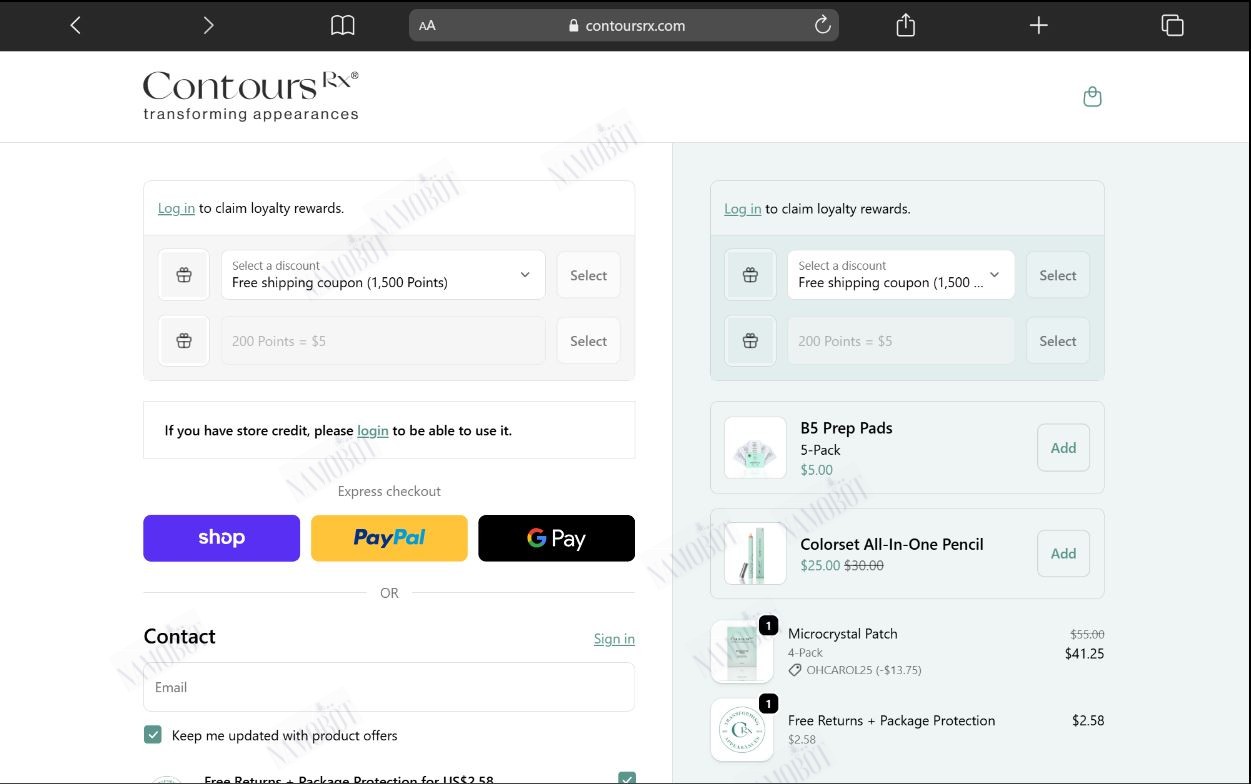Go back with the browser back arrow
Viewport: 1251px width, 784px height.
coord(76,25)
